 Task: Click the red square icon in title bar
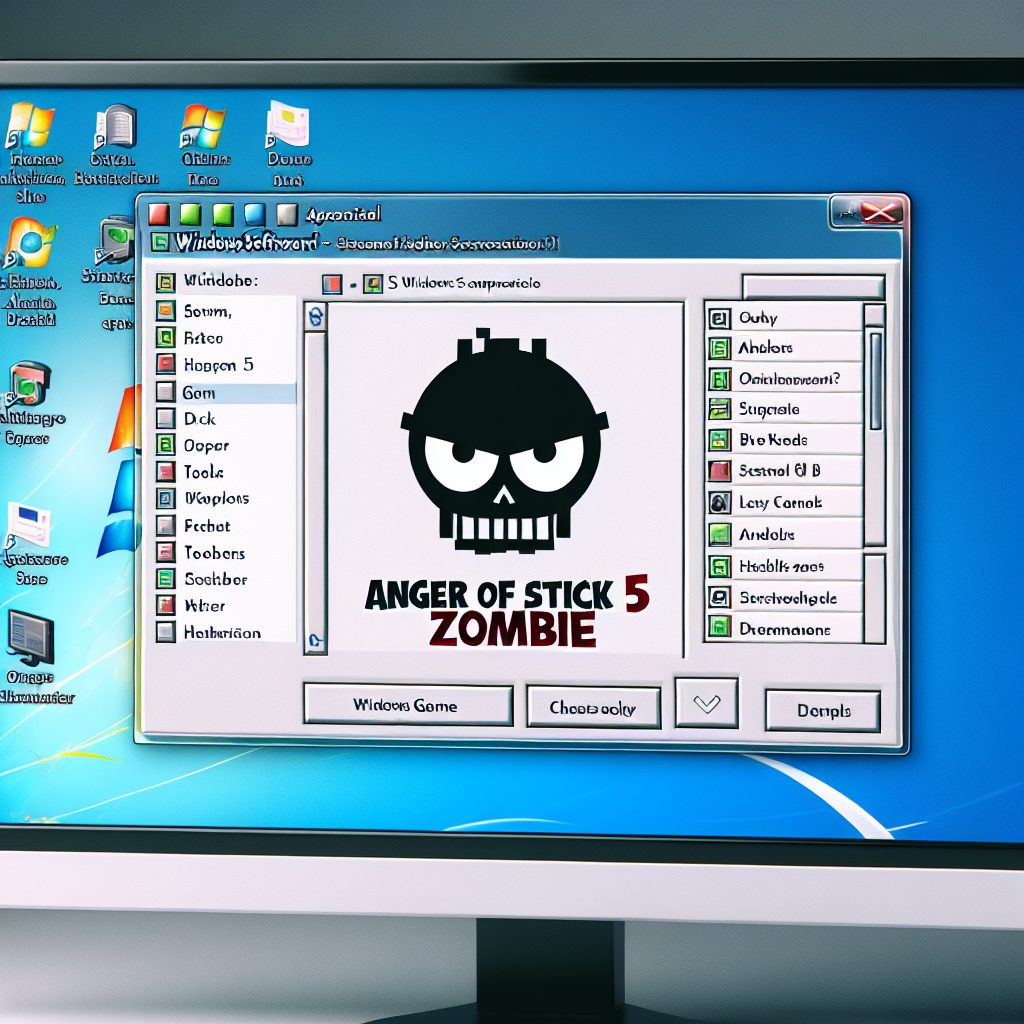159,214
